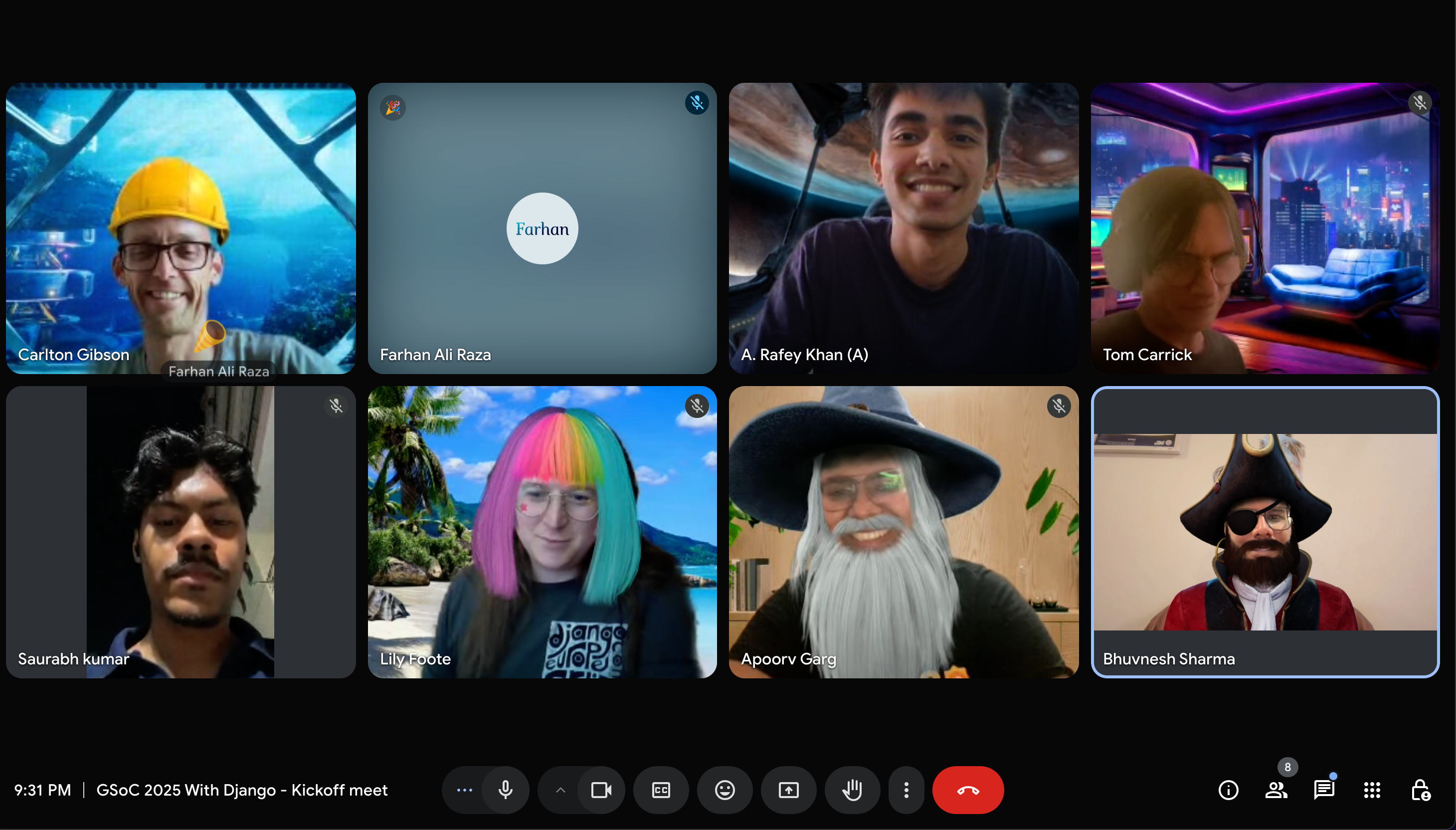Click the red leave call button
The image size is (1456, 830).
coord(967,790)
